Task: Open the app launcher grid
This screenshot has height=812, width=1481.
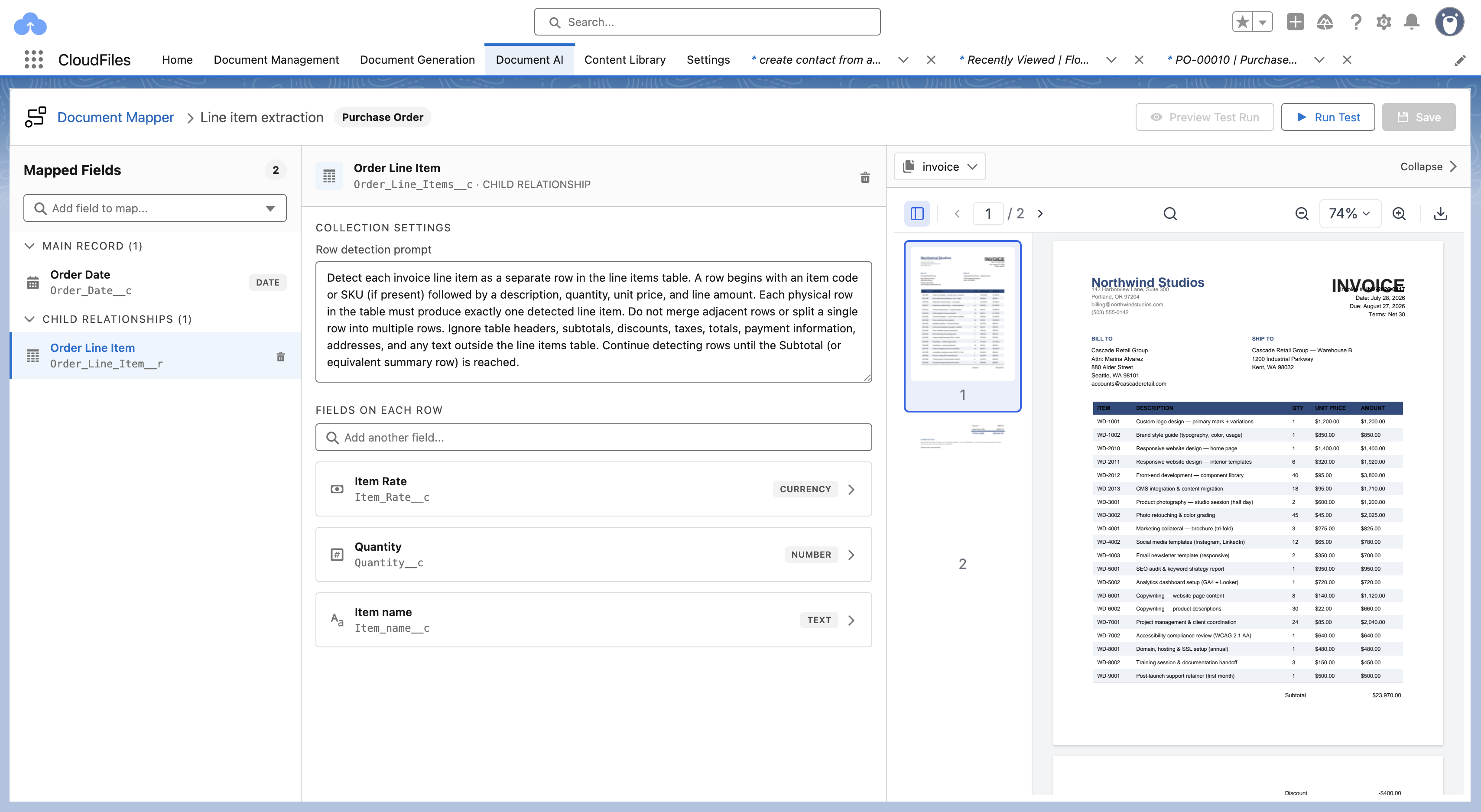Action: tap(34, 59)
